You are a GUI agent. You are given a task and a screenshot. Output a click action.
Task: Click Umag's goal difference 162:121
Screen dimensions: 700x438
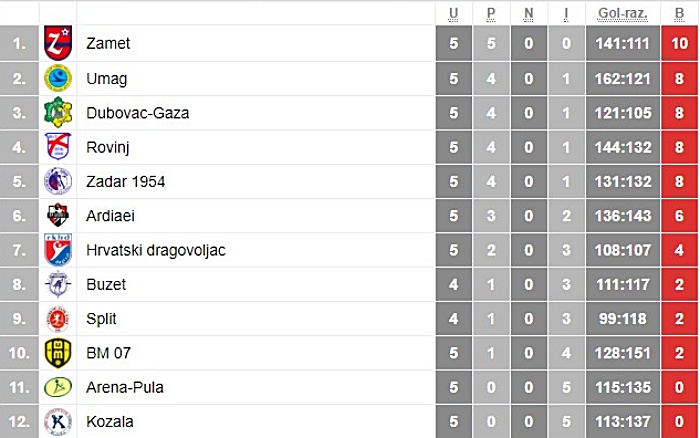(623, 79)
